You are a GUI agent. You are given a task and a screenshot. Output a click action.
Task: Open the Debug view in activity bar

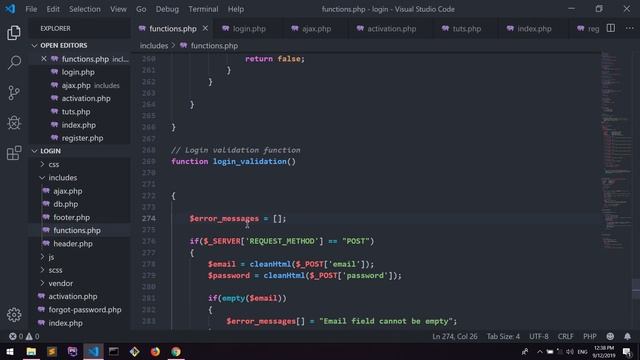coord(14,123)
